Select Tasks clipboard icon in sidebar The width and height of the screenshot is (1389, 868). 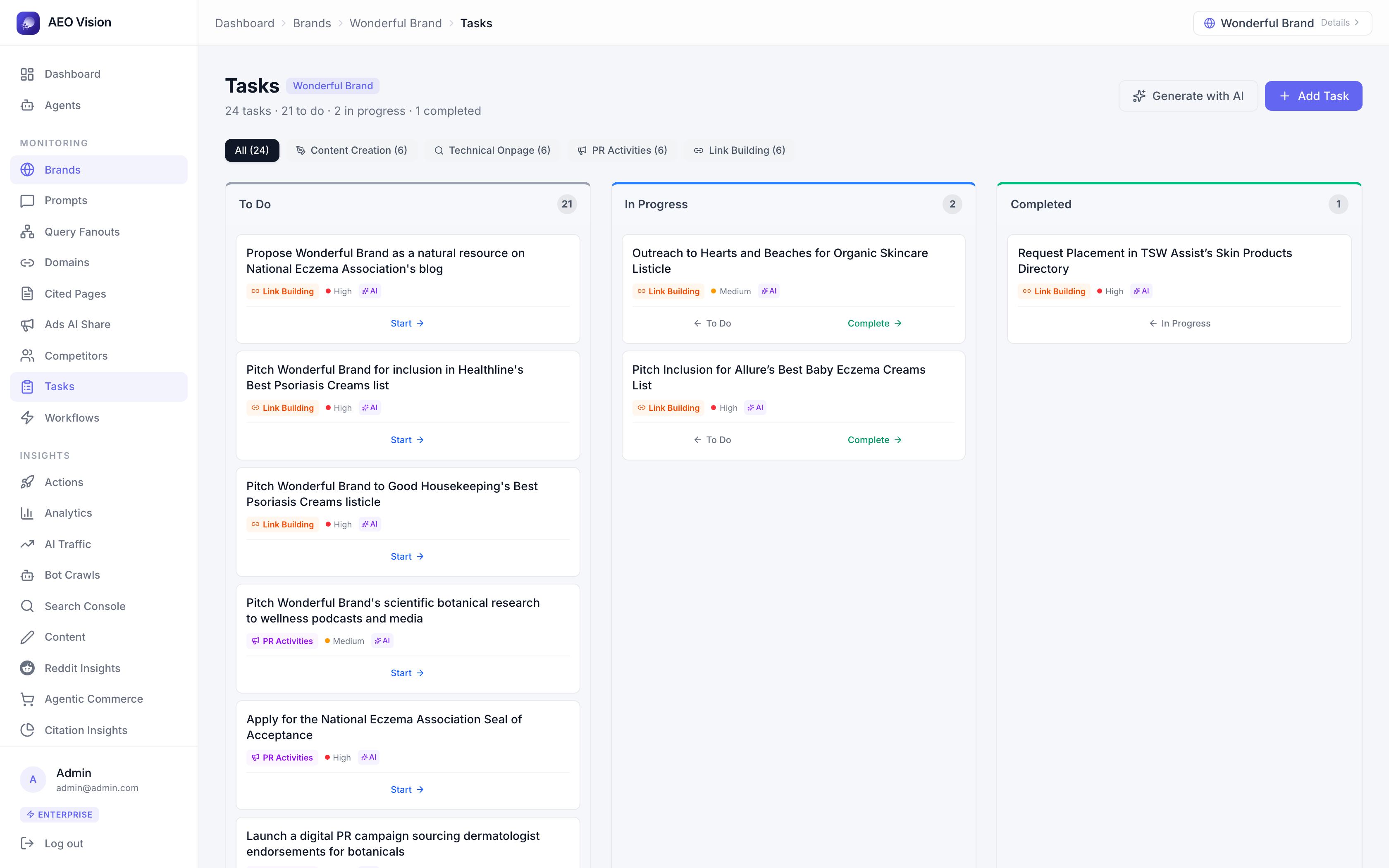tap(27, 387)
